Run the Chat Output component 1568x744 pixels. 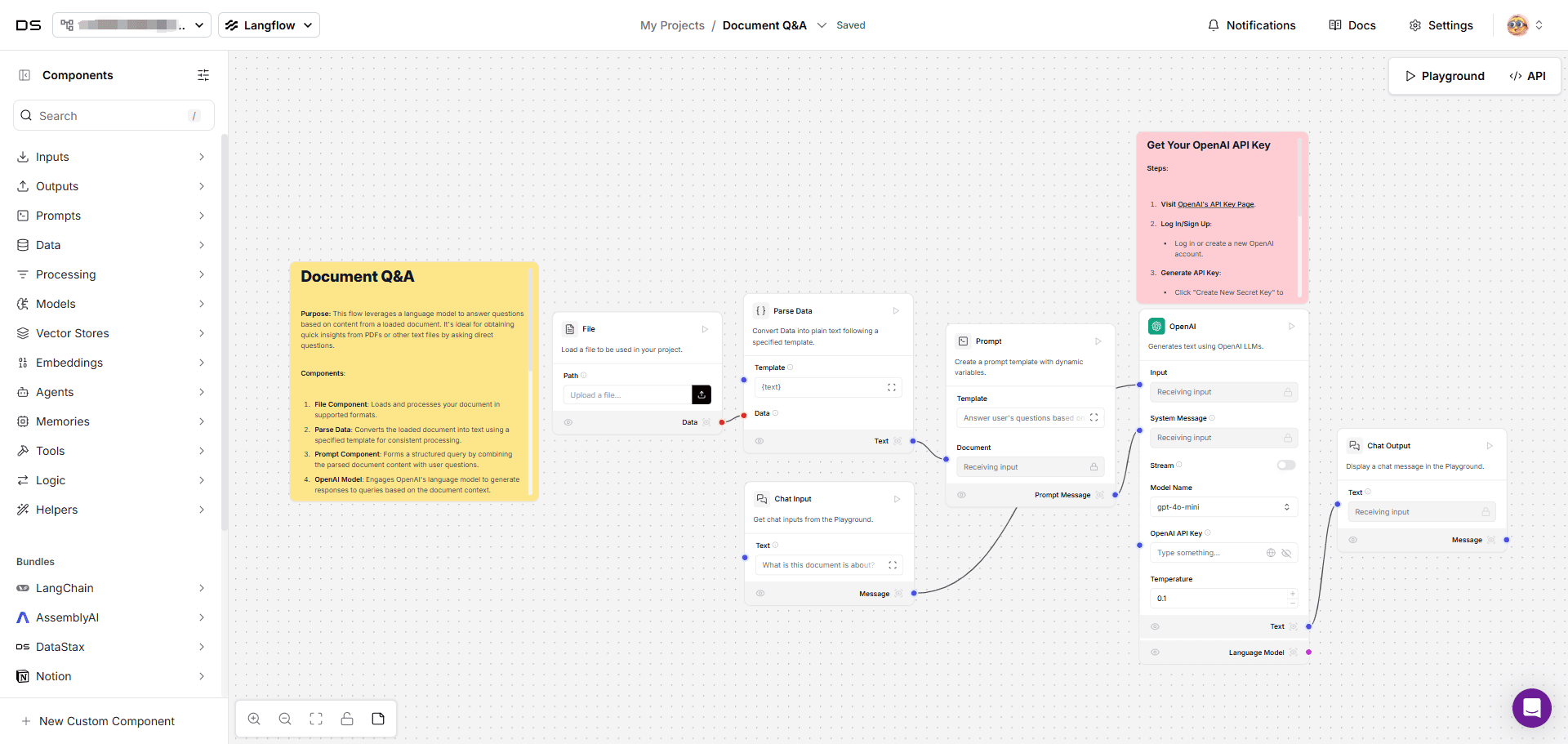1490,446
